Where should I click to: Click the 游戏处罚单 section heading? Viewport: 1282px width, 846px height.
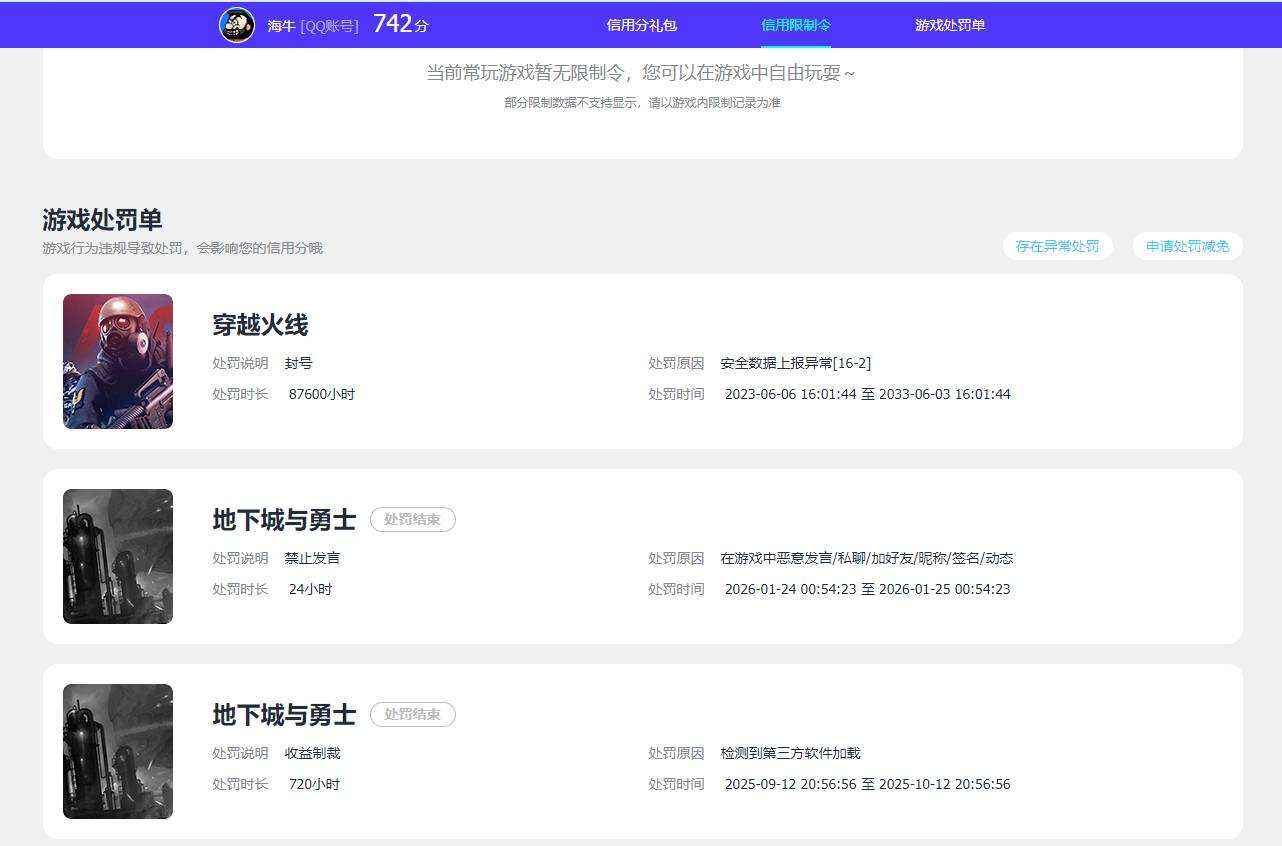[x=102, y=220]
